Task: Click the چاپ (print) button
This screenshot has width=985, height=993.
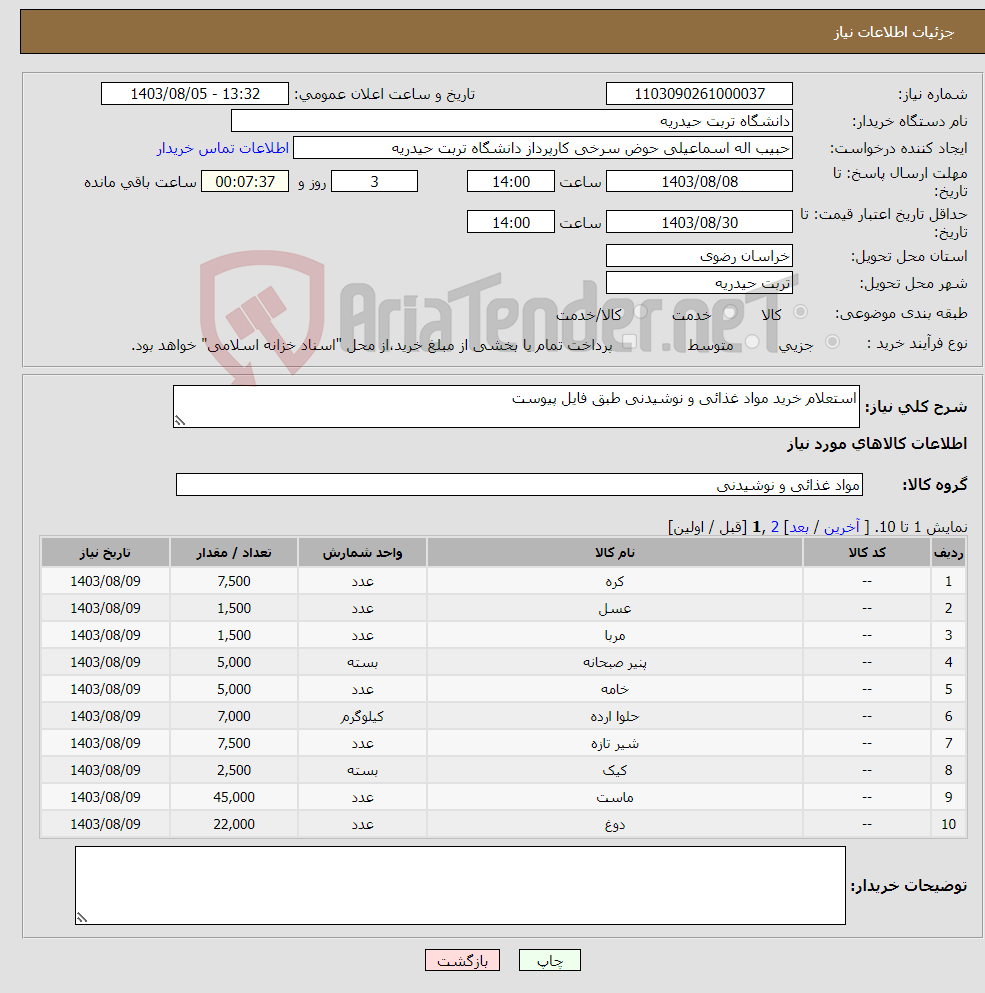Action: pos(549,960)
